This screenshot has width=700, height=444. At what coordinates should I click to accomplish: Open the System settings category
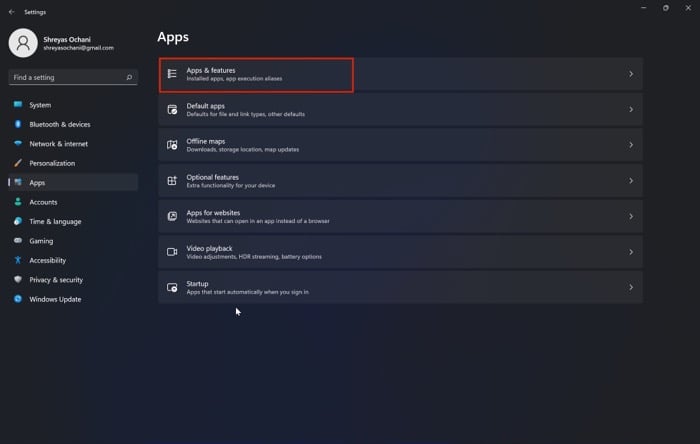click(x=73, y=105)
